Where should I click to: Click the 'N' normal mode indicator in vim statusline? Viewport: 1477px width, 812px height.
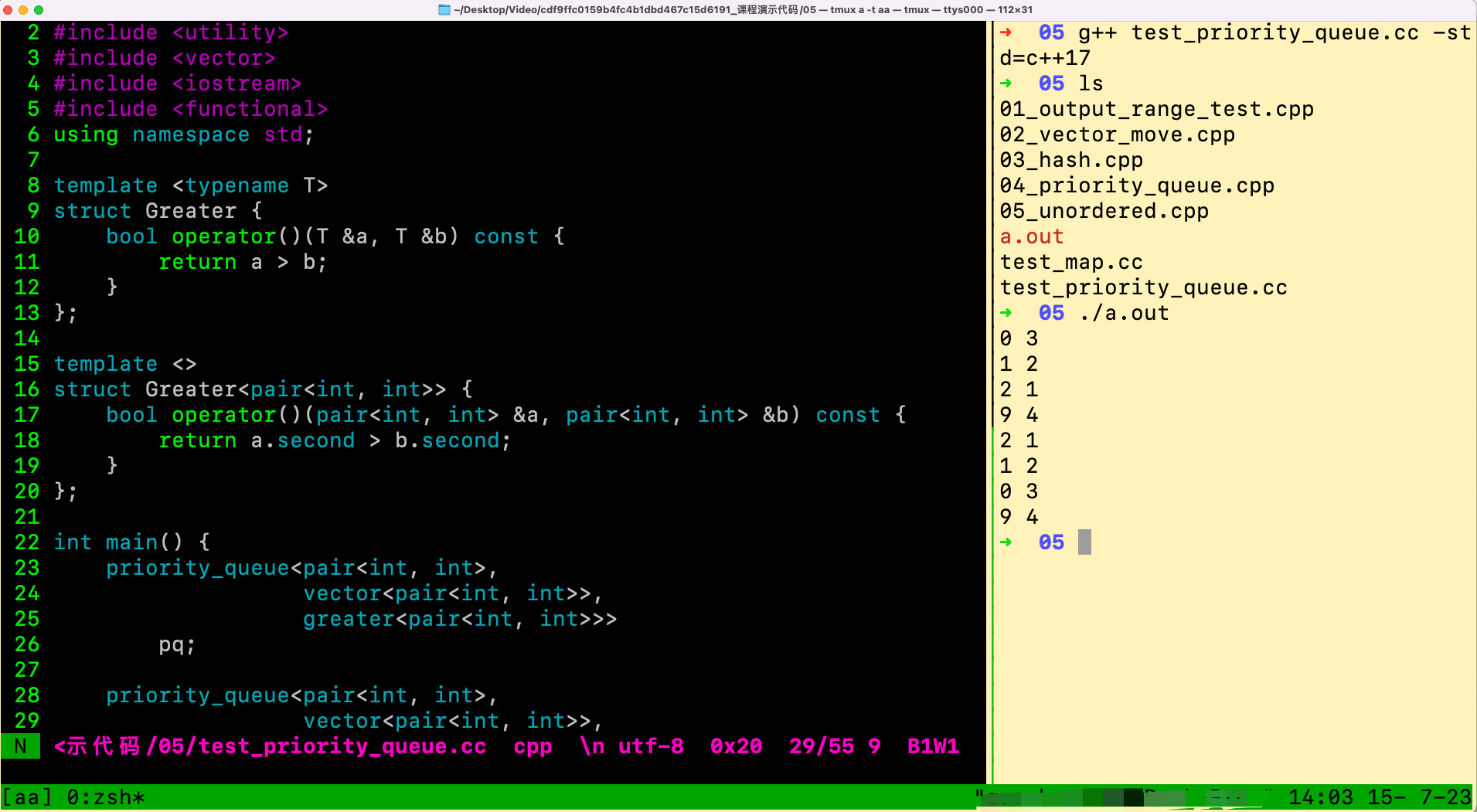[x=21, y=746]
